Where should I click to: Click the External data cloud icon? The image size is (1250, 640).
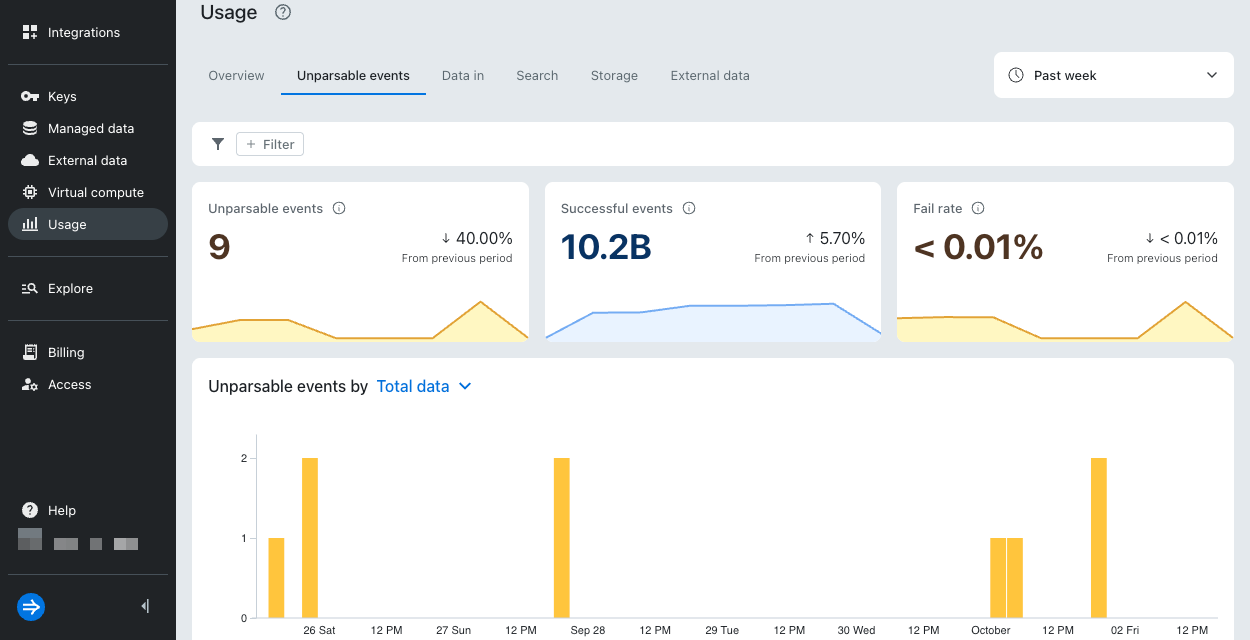point(30,161)
